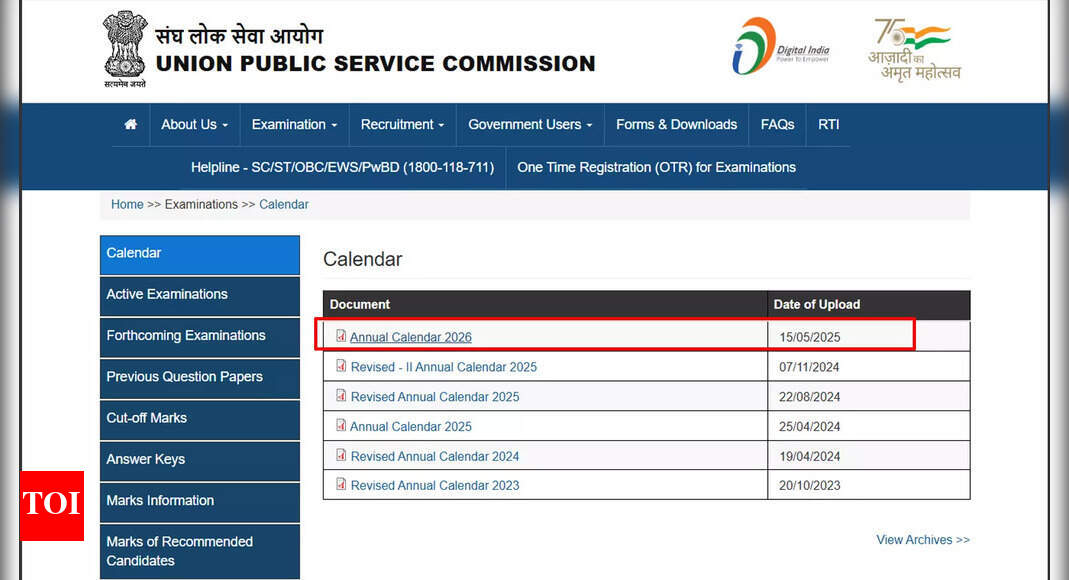
Task: Click PDF icon next to Revised Annual Calendar 2023
Action: (341, 485)
